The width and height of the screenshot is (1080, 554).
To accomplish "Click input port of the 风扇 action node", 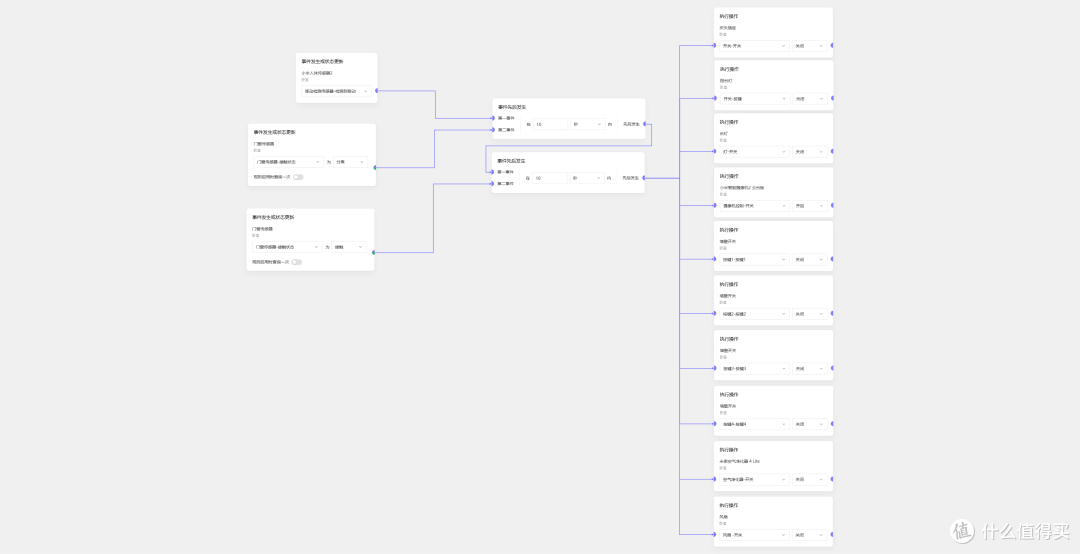I will click(714, 535).
